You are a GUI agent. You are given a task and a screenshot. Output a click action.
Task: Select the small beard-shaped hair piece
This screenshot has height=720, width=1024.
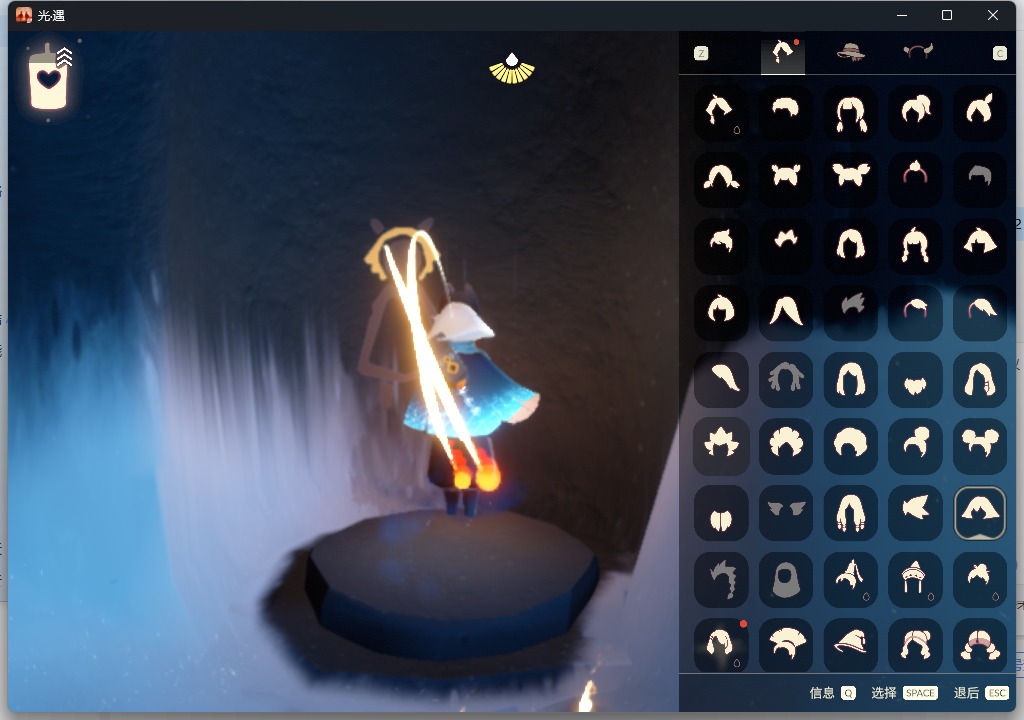click(x=915, y=379)
